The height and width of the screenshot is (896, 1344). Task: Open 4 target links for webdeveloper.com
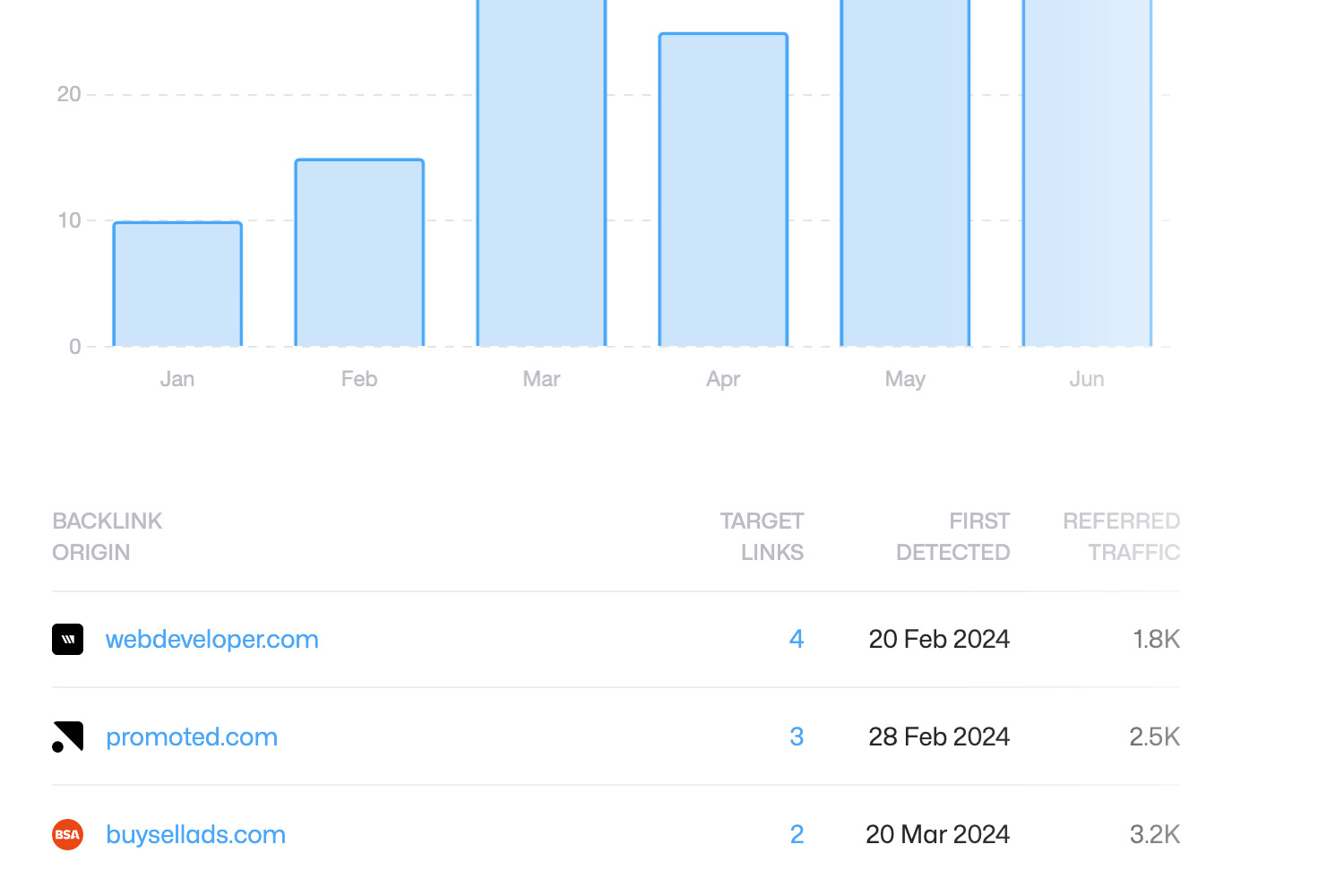[x=797, y=639]
